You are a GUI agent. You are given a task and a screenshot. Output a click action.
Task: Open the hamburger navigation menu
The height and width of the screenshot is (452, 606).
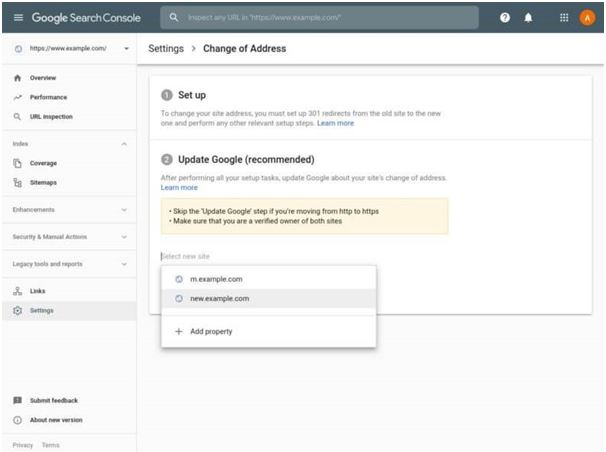tap(18, 17)
